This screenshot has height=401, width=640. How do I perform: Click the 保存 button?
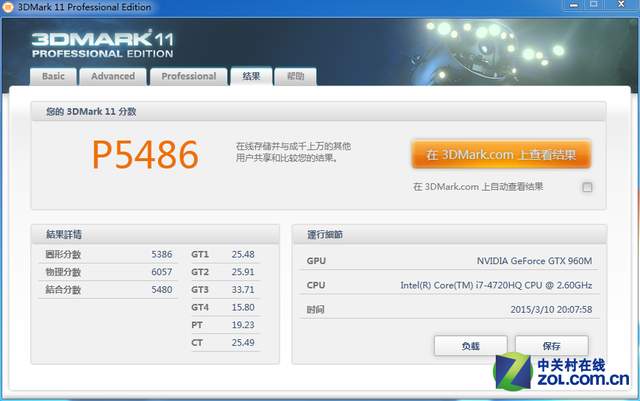pos(551,345)
